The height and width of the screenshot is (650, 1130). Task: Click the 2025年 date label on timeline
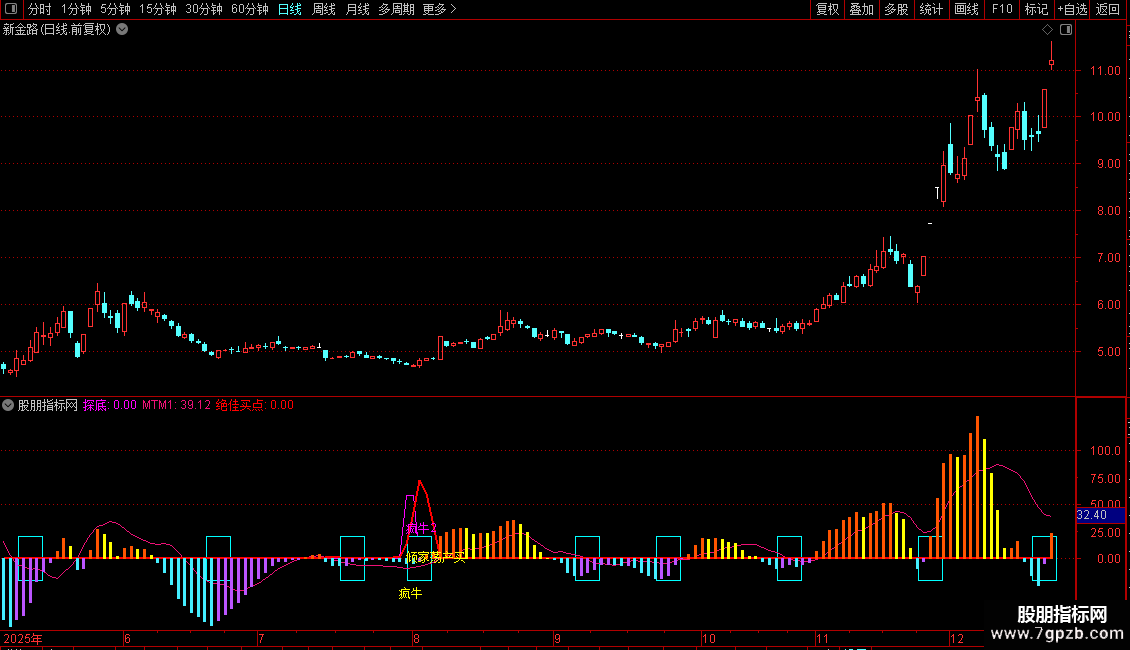pyautogui.click(x=23, y=638)
